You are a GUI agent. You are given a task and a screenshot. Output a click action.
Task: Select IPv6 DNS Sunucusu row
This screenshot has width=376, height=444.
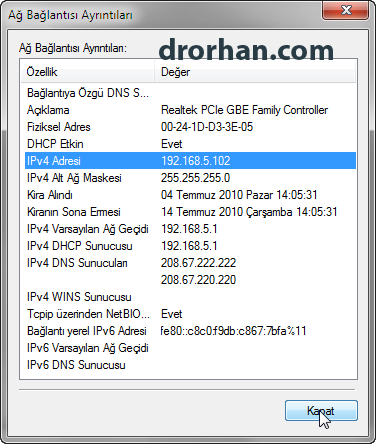pos(190,365)
